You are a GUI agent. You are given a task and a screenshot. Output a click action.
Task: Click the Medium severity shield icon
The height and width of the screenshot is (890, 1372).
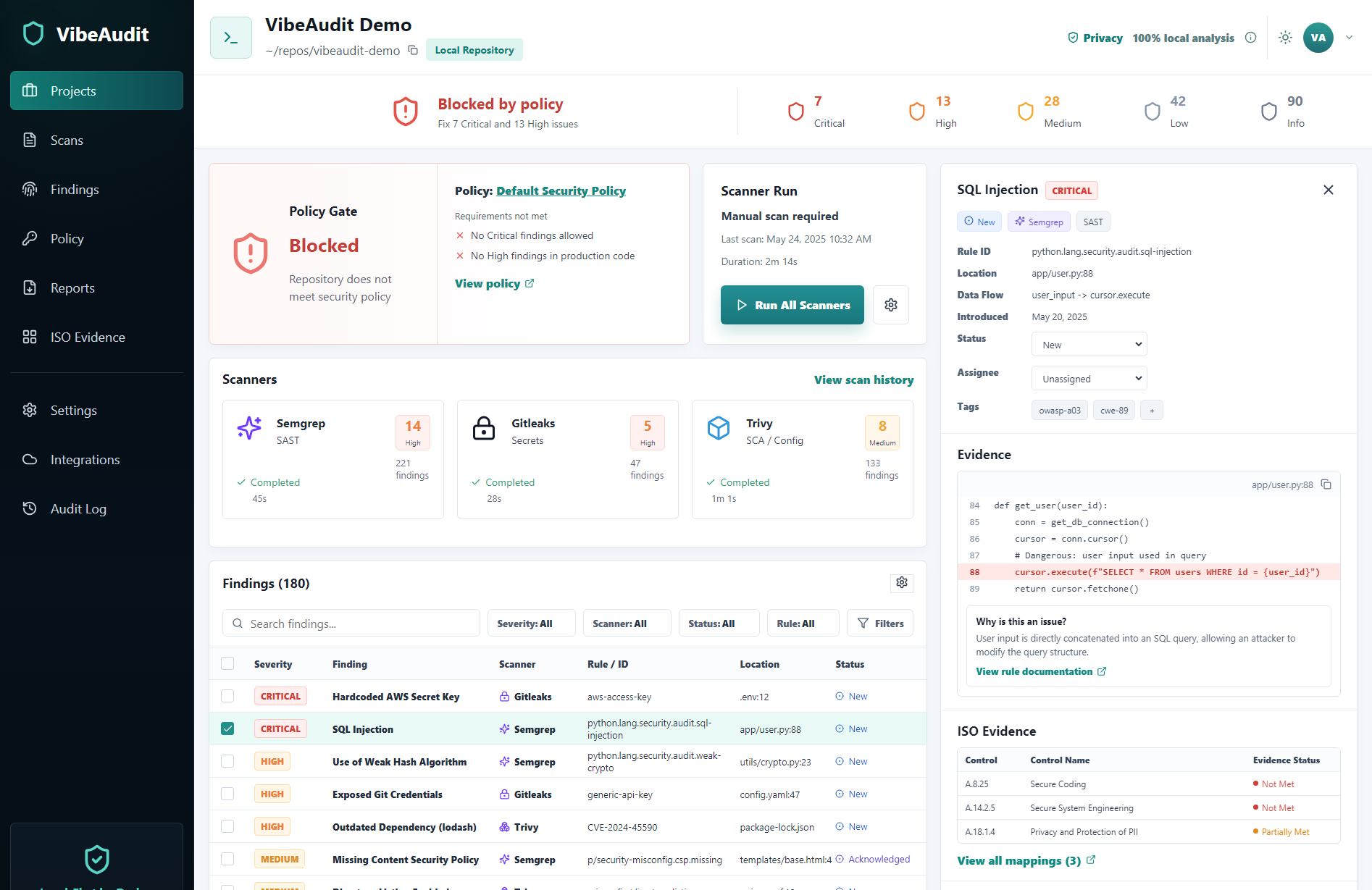pyautogui.click(x=1026, y=112)
